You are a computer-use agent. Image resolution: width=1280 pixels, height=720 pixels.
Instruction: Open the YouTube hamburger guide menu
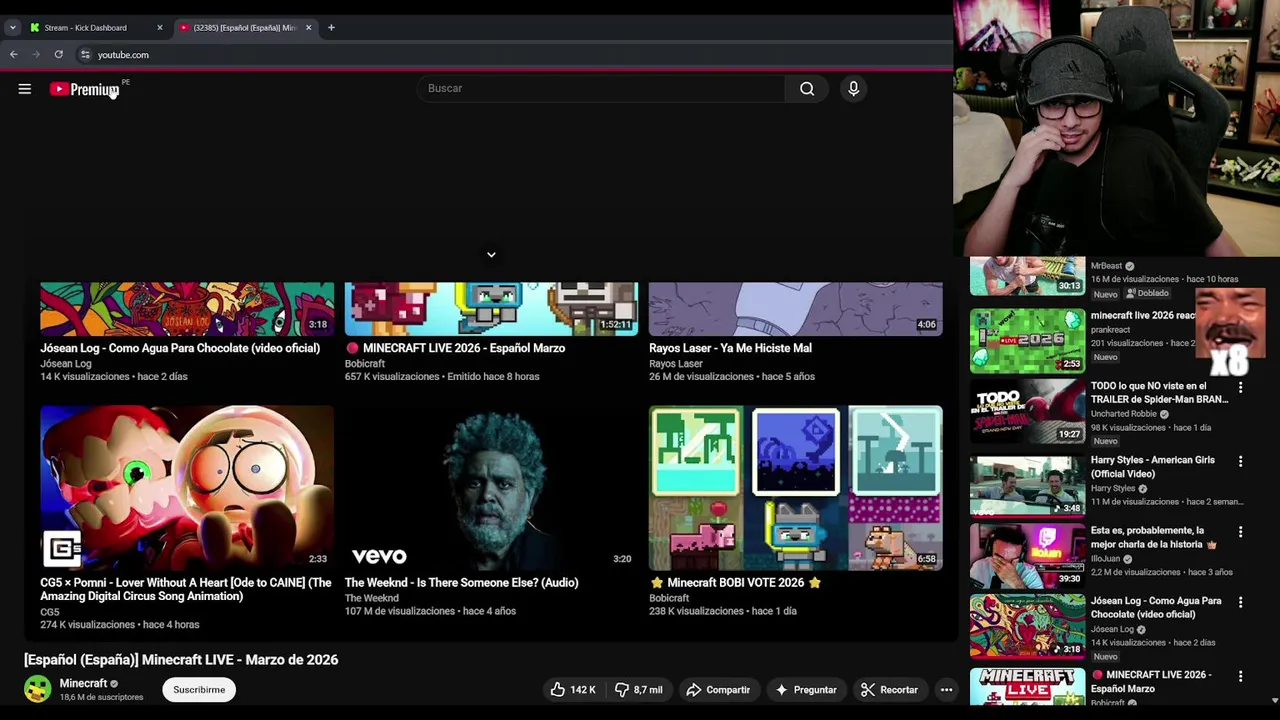(x=25, y=89)
